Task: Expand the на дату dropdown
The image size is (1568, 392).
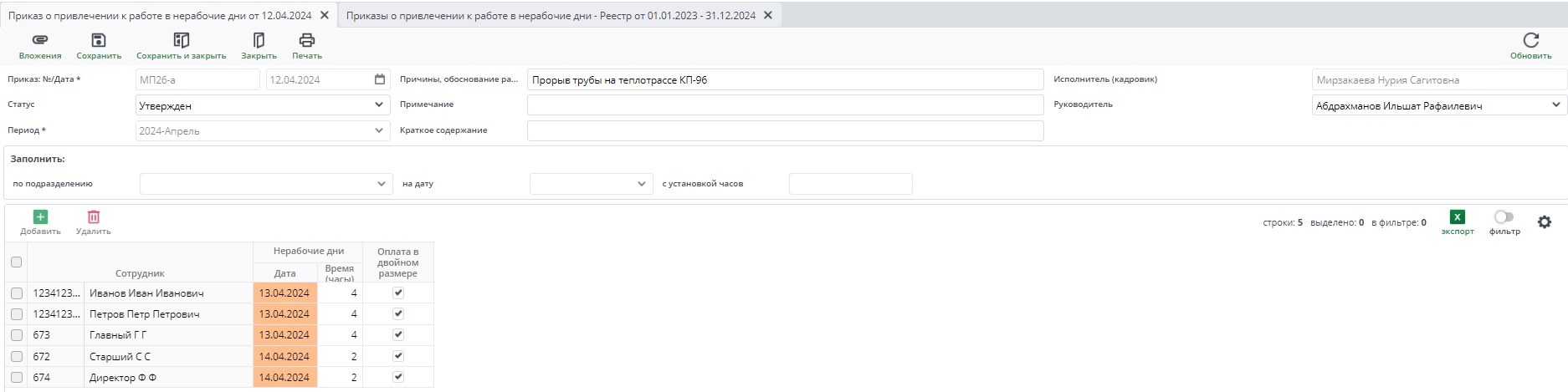Action: tap(592, 184)
